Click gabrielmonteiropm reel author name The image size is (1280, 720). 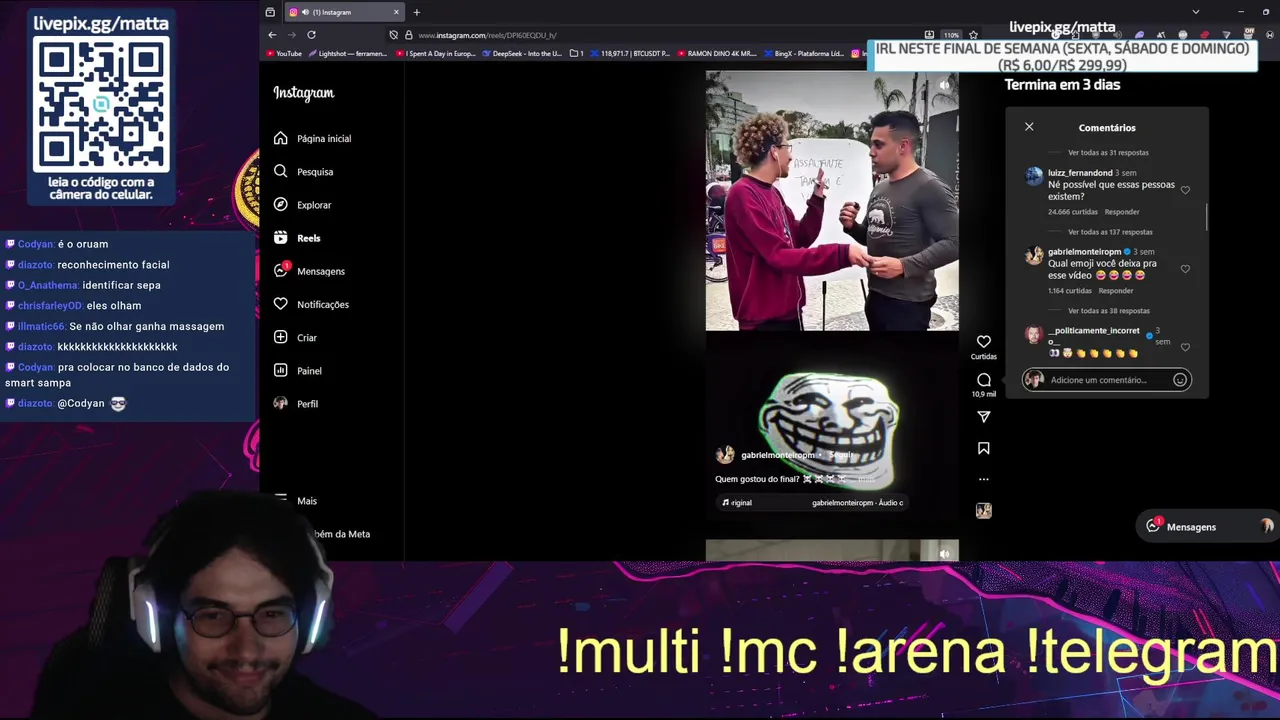point(778,455)
